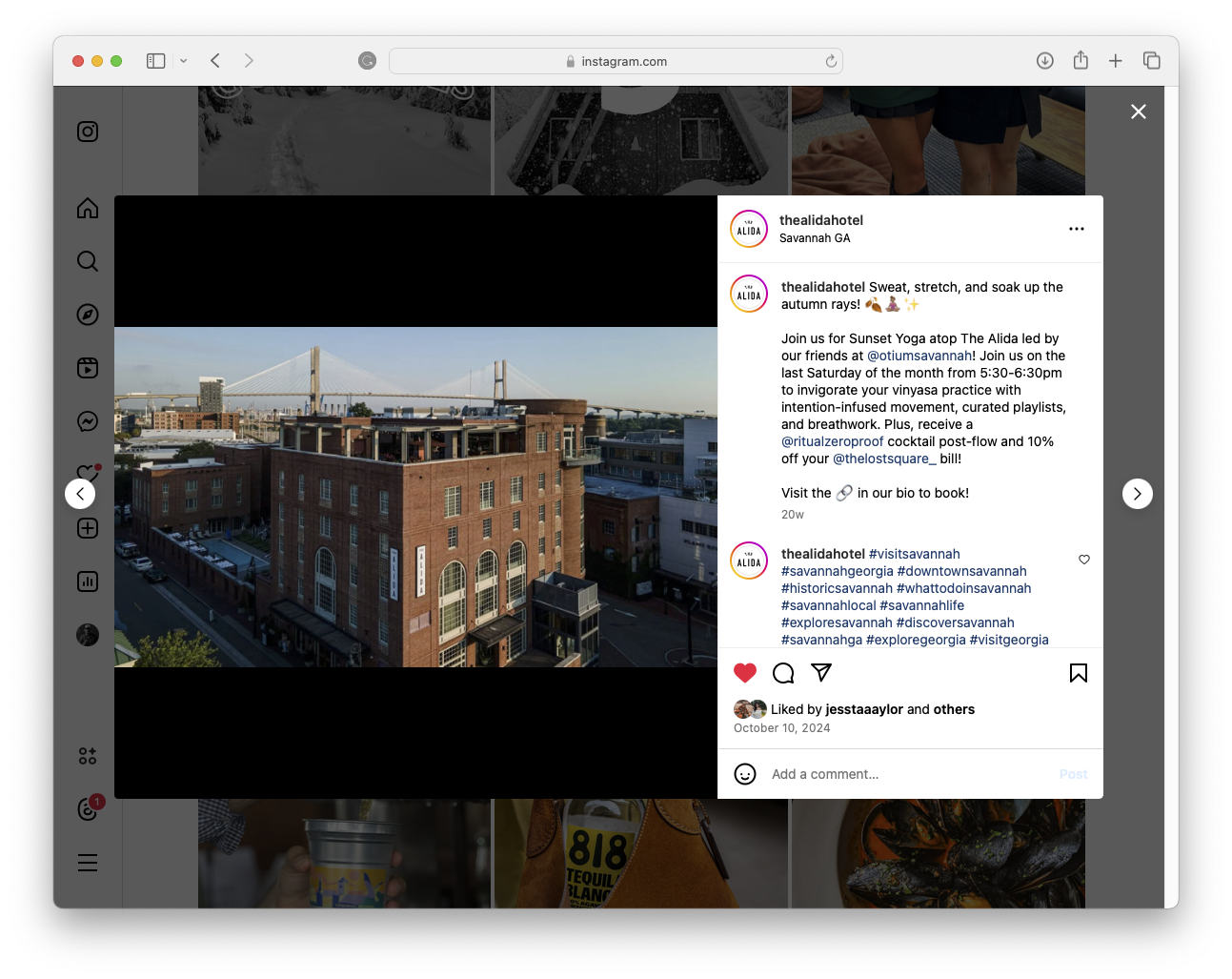This screenshot has width=1232, height=979.
Task: Open emoji picker in comment box
Action: point(745,774)
